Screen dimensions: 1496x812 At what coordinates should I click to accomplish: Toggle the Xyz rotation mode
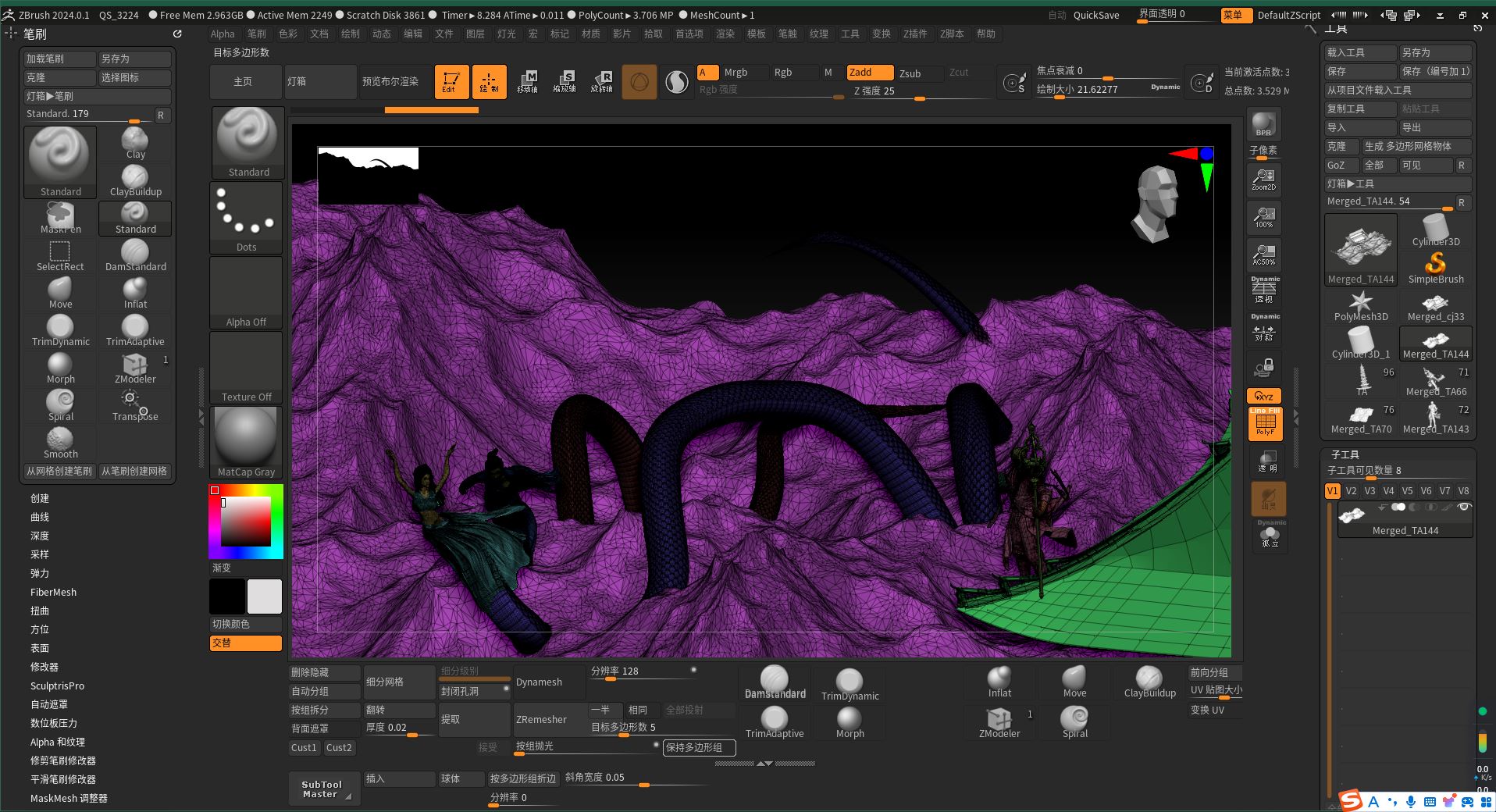pos(1263,396)
